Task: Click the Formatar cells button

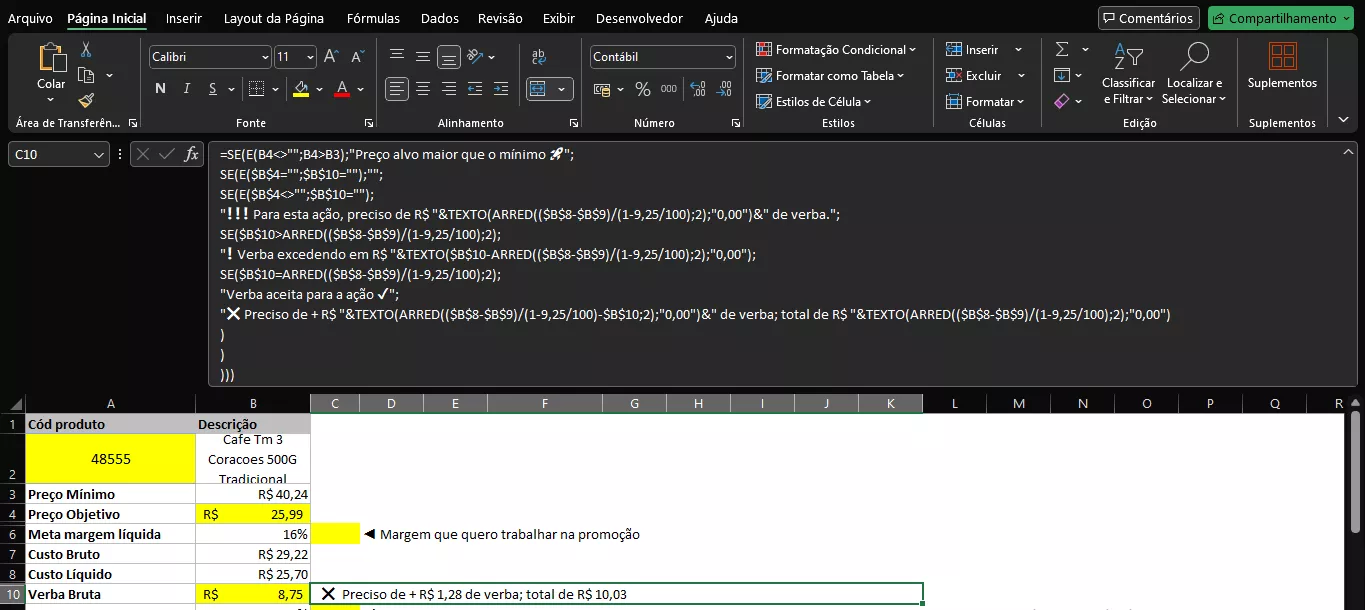Action: pos(985,101)
